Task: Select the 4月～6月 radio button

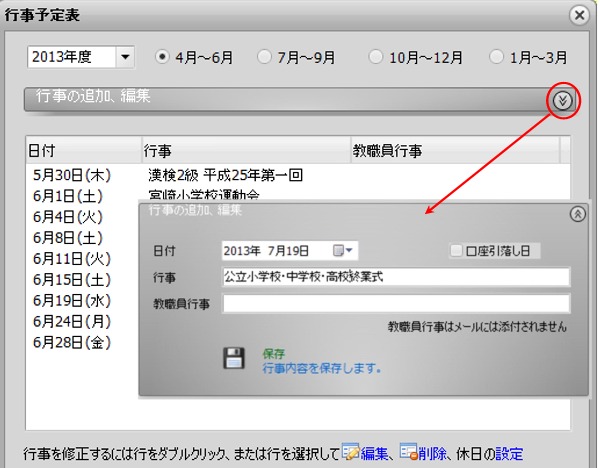Action: tap(163, 57)
